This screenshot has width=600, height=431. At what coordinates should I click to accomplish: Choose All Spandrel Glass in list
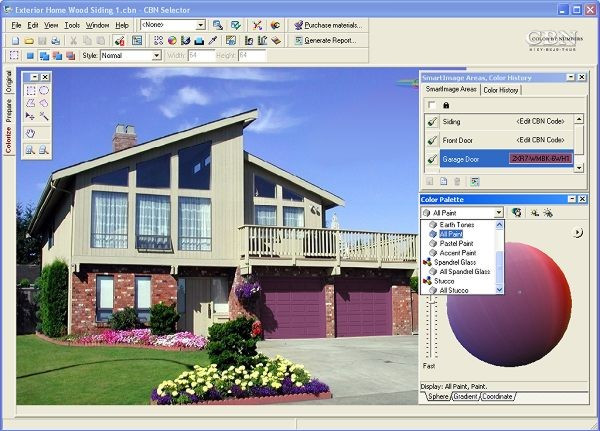tap(465, 272)
